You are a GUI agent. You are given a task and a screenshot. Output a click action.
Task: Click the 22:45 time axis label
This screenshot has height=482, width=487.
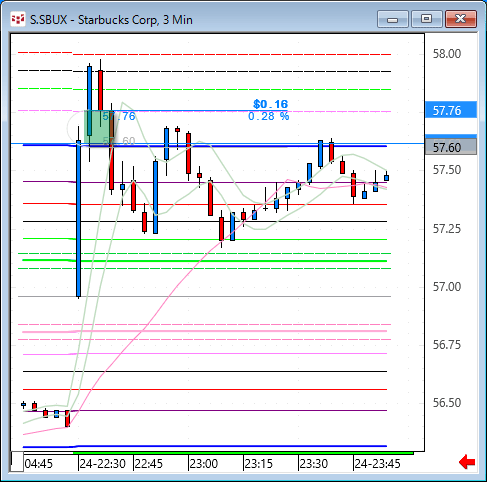[149, 463]
